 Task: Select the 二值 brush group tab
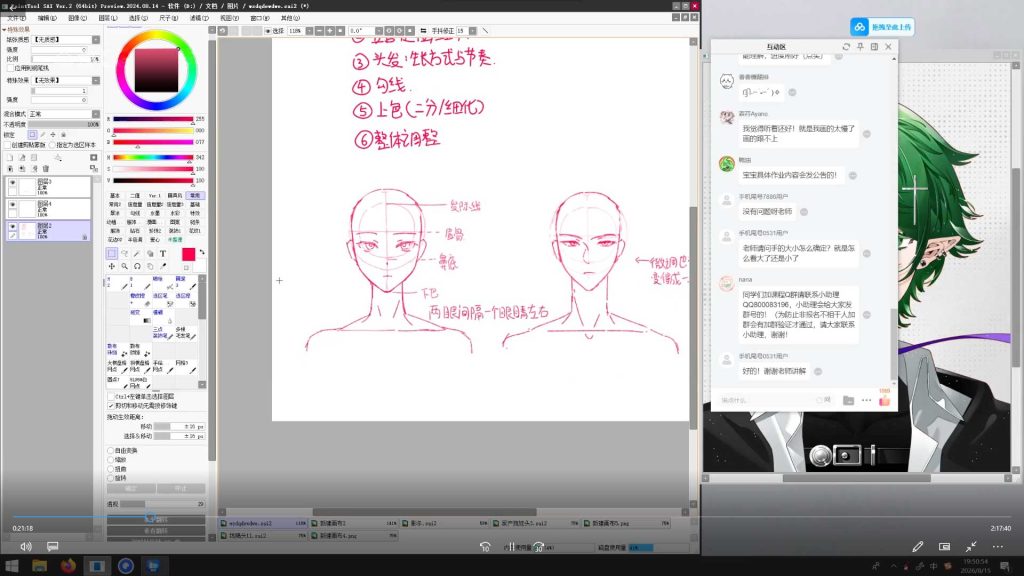[135, 195]
